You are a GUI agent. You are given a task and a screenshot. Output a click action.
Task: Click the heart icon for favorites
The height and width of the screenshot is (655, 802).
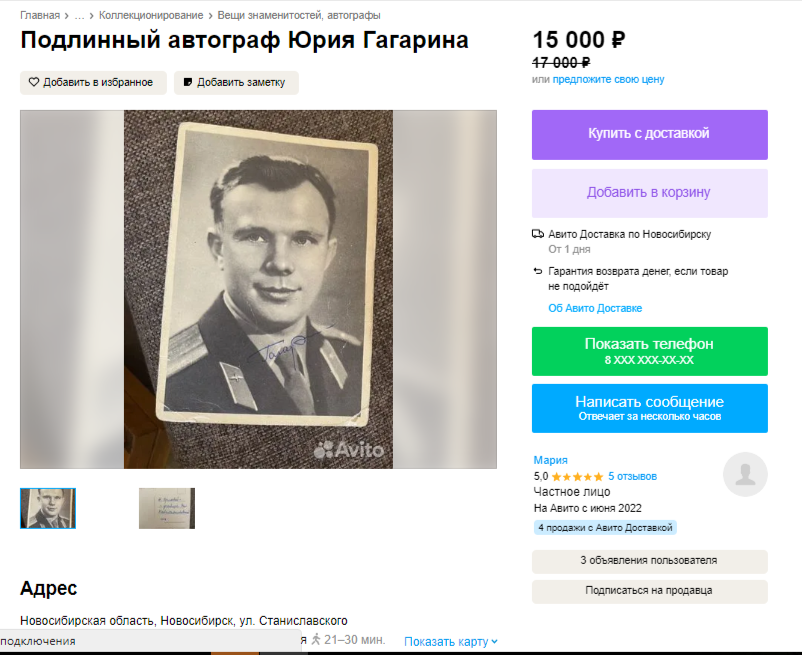(x=34, y=82)
